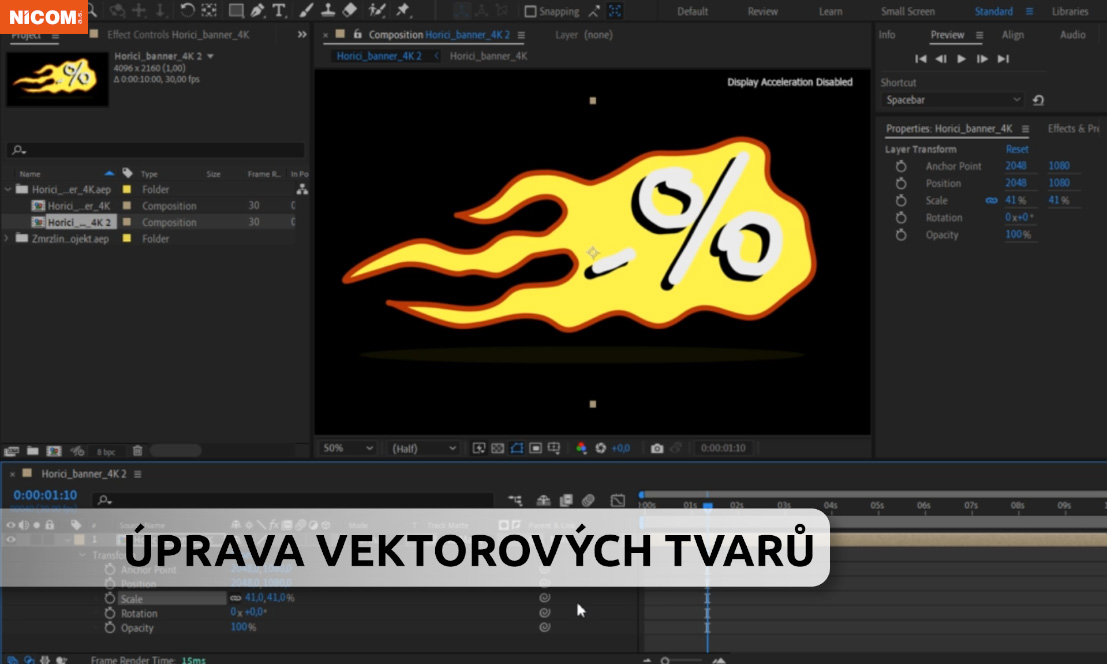The width and height of the screenshot is (1107, 664).
Task: Open the Composition panel menu icon
Action: tap(521, 35)
